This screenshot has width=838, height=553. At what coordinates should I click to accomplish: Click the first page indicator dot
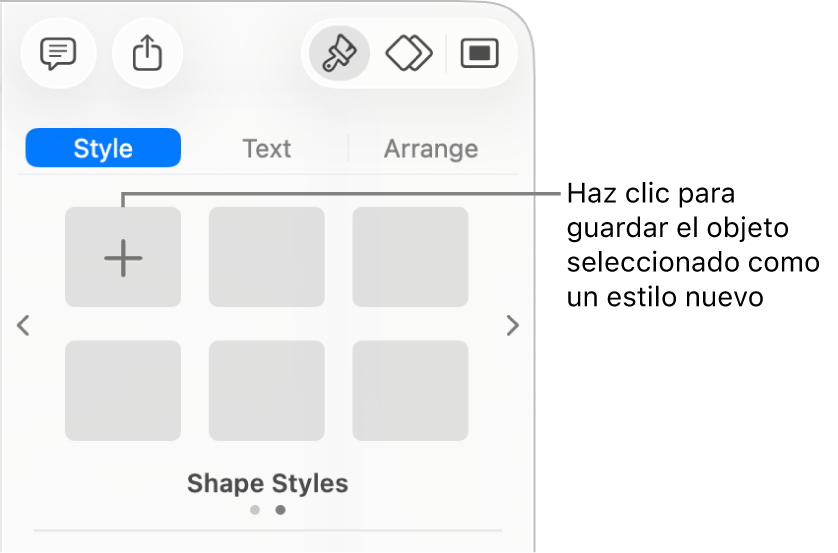[255, 510]
